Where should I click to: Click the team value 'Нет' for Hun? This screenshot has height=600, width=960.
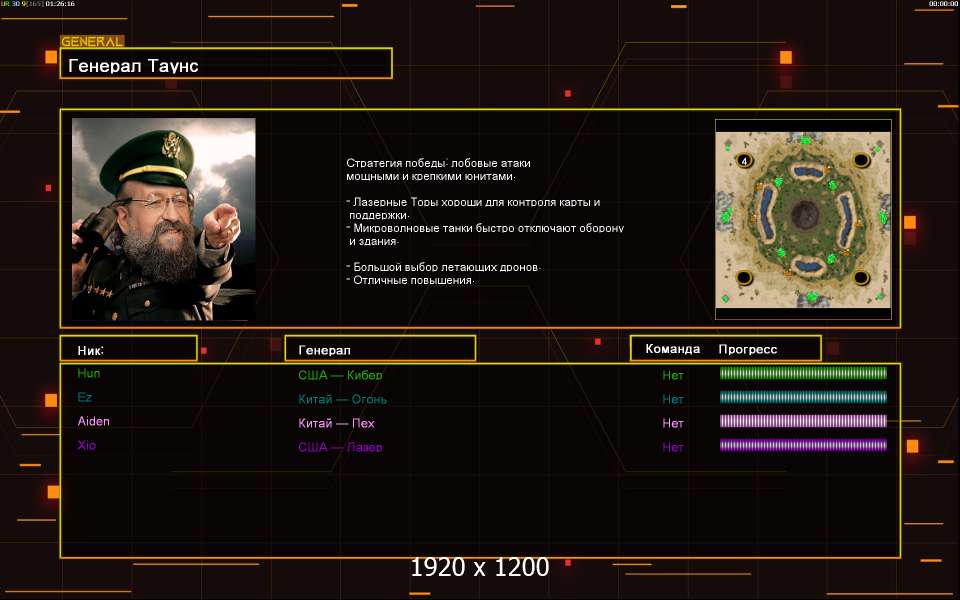pos(673,375)
